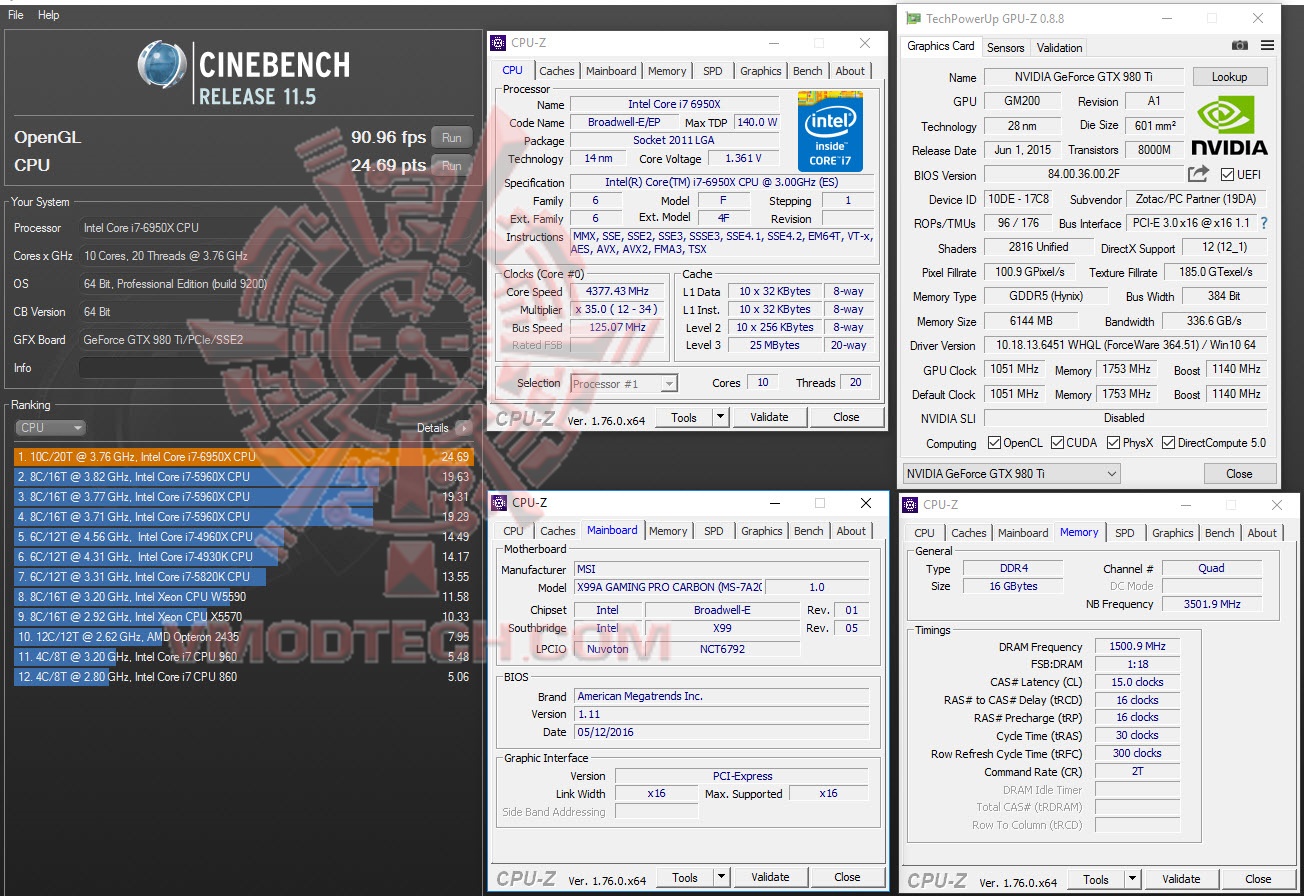This screenshot has width=1304, height=896.
Task: Open the GPU-Z hamburger menu
Action: click(1268, 46)
